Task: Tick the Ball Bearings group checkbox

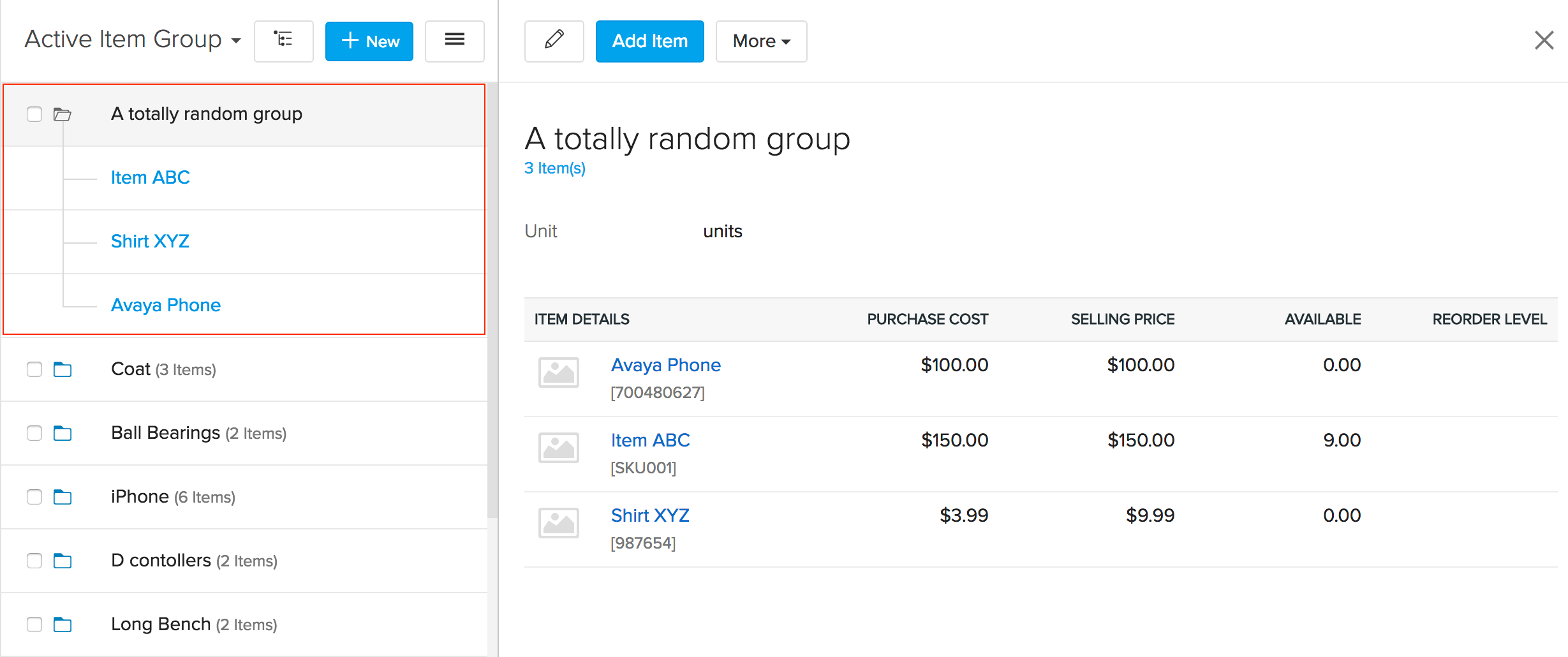Action: (x=34, y=434)
